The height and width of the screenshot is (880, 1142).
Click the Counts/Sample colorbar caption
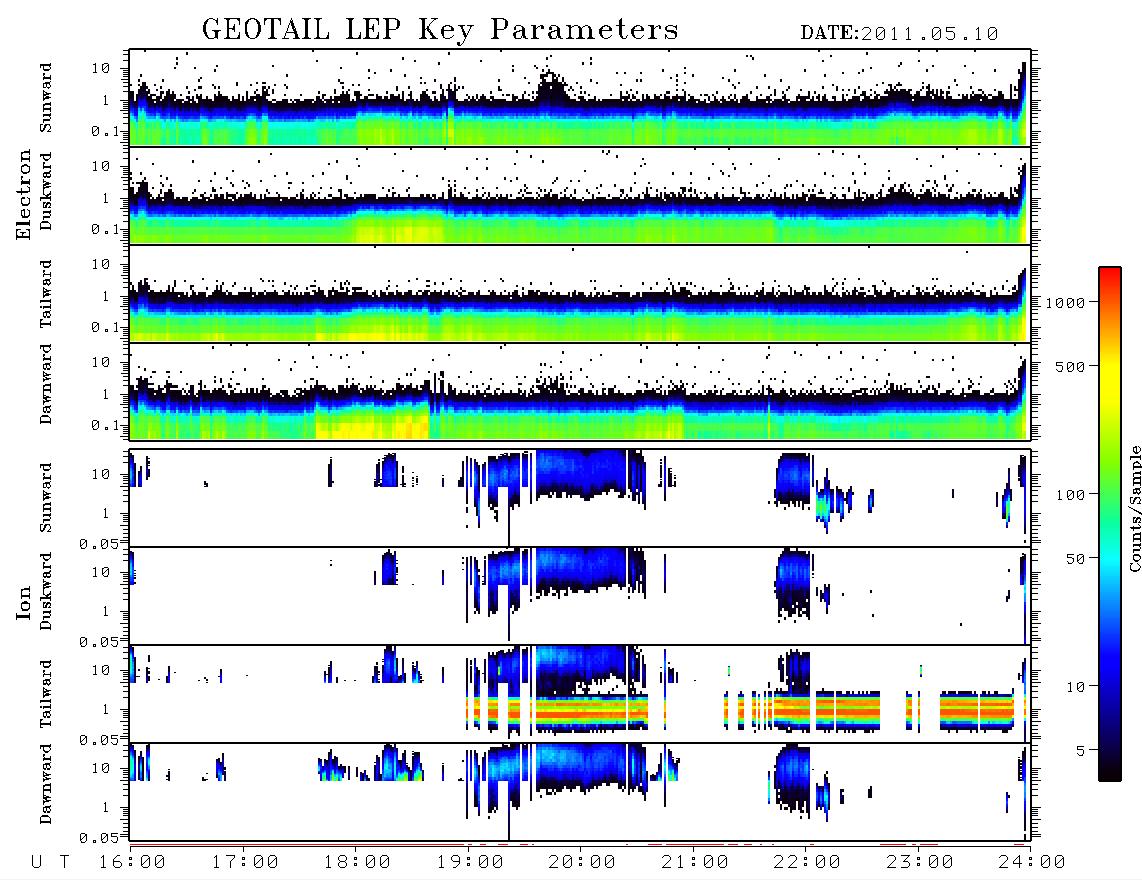click(x=1134, y=508)
